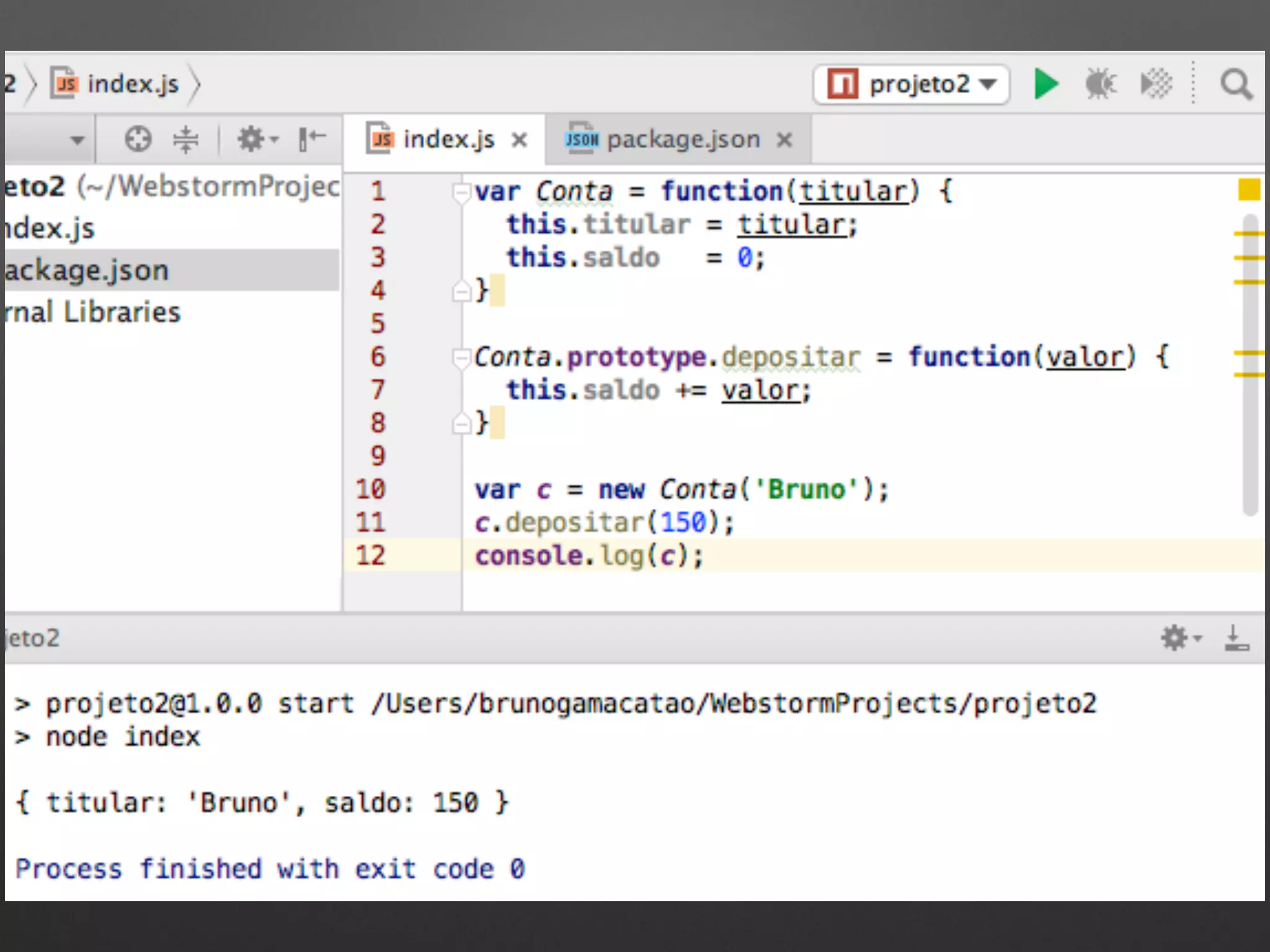The height and width of the screenshot is (952, 1270).
Task: Click the console download/pin icon
Action: [1236, 638]
